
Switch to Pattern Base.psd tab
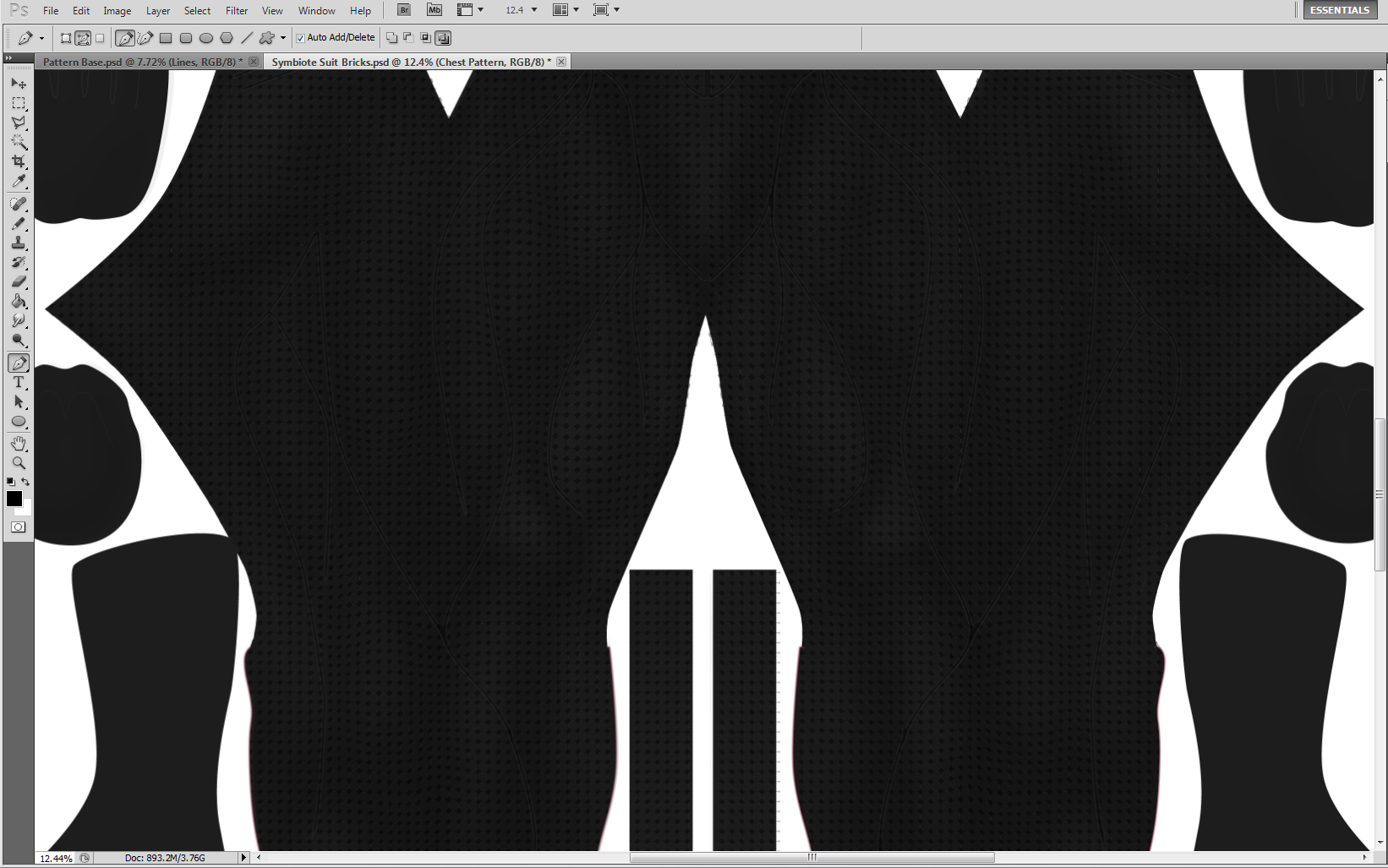coord(142,62)
